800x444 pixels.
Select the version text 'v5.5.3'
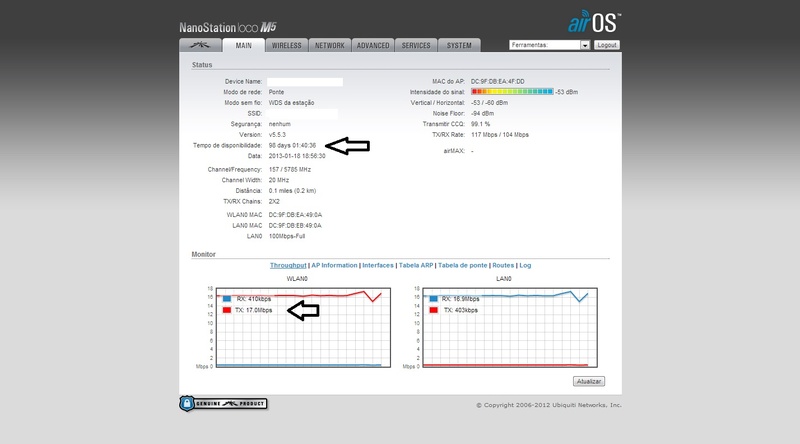coord(277,135)
